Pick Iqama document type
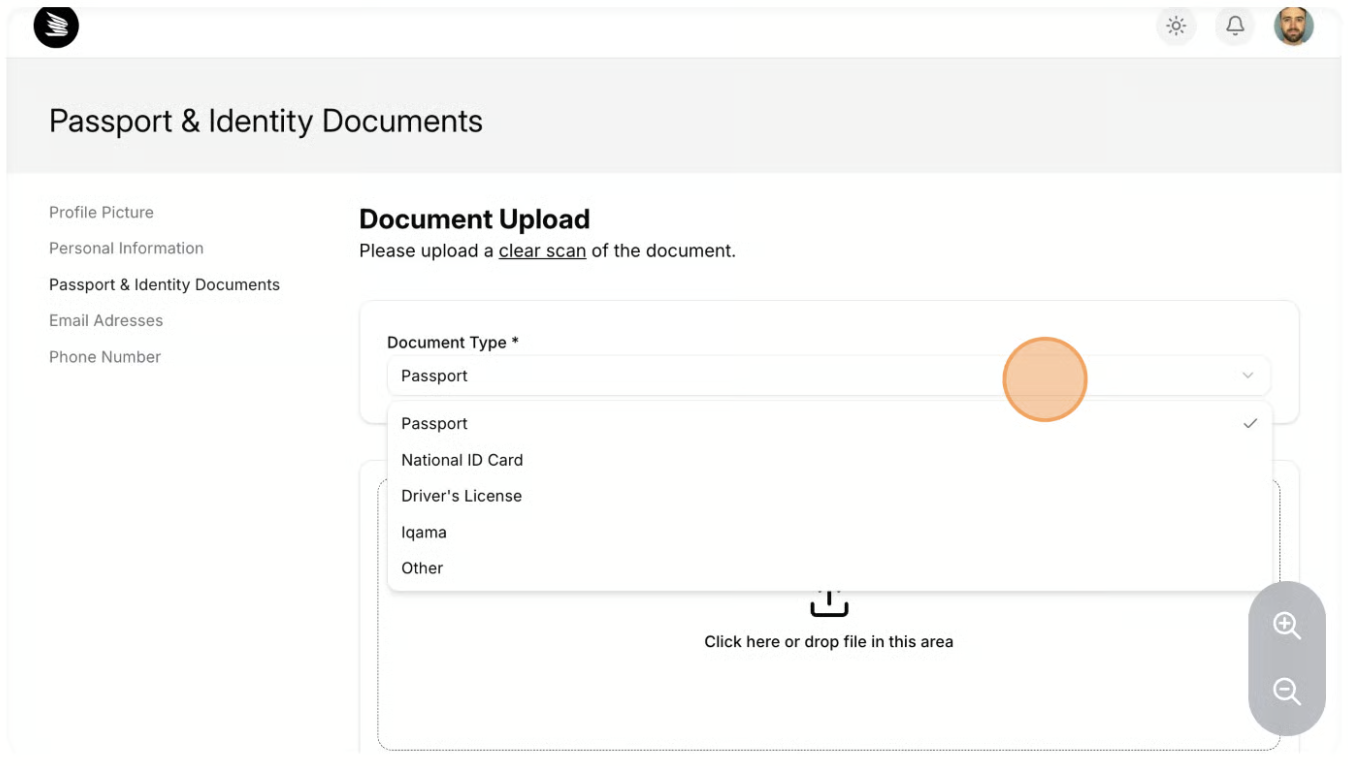 point(424,532)
